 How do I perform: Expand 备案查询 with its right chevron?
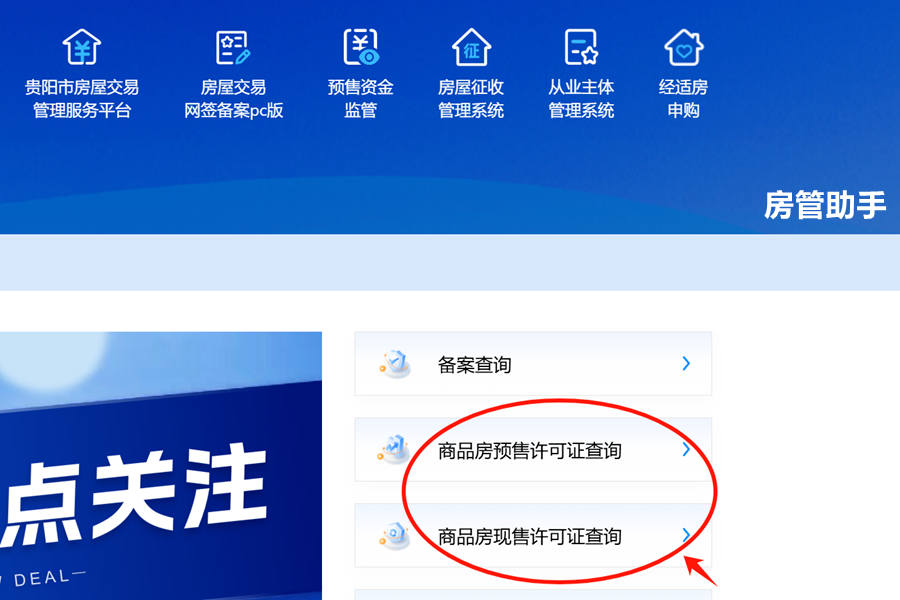(x=686, y=363)
